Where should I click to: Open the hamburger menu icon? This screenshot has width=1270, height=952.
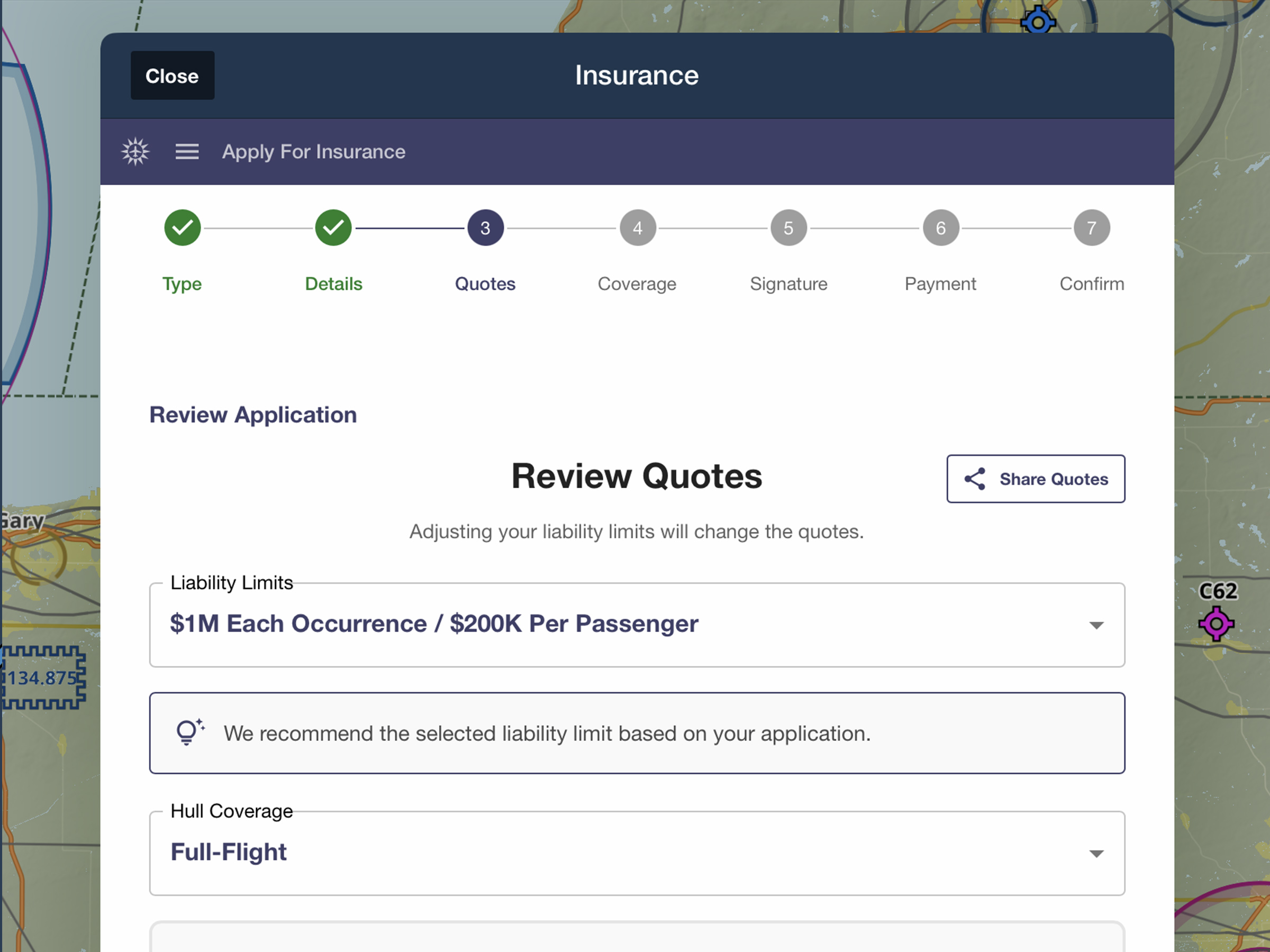tap(187, 152)
